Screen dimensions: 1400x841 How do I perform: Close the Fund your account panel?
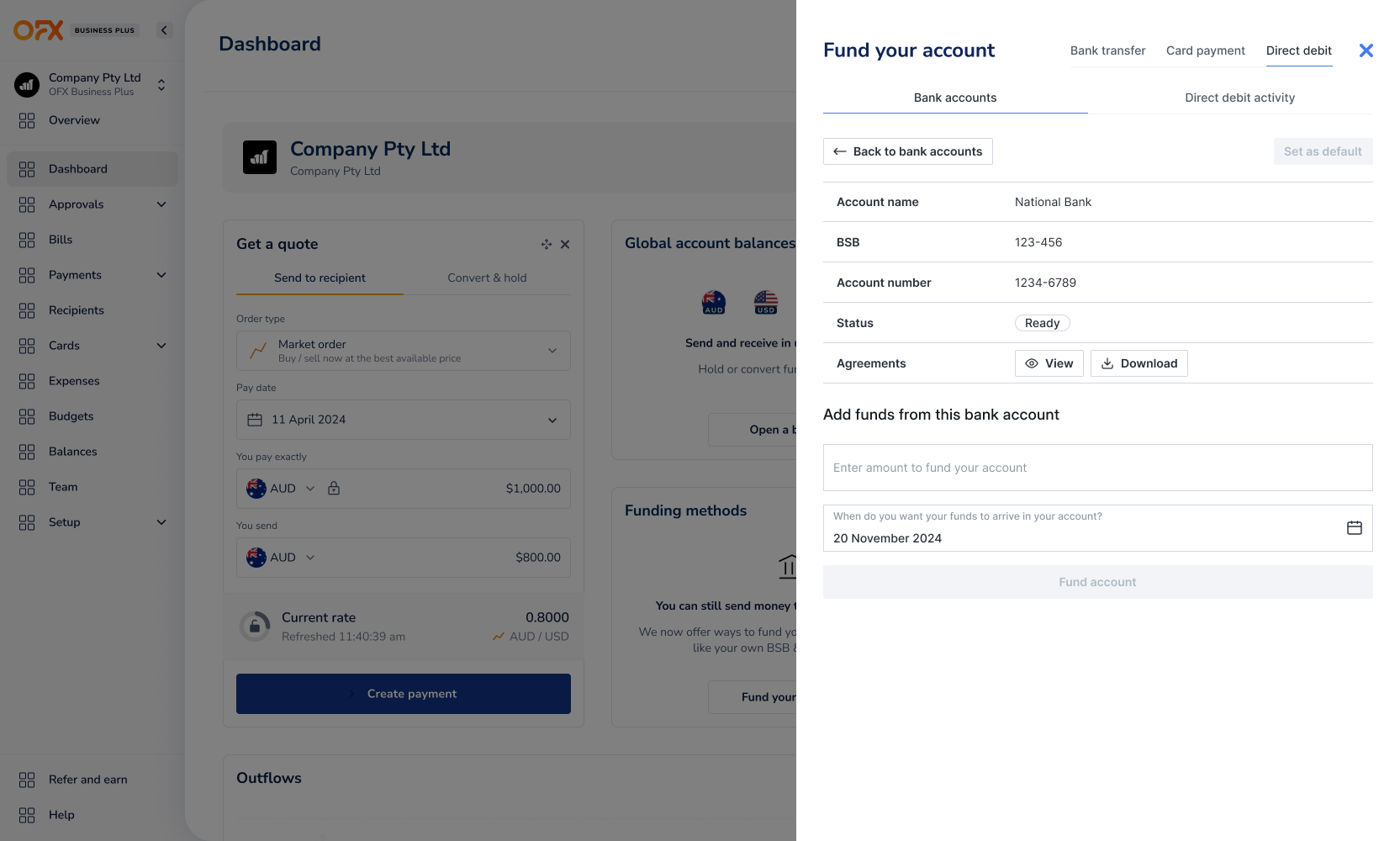click(1366, 50)
